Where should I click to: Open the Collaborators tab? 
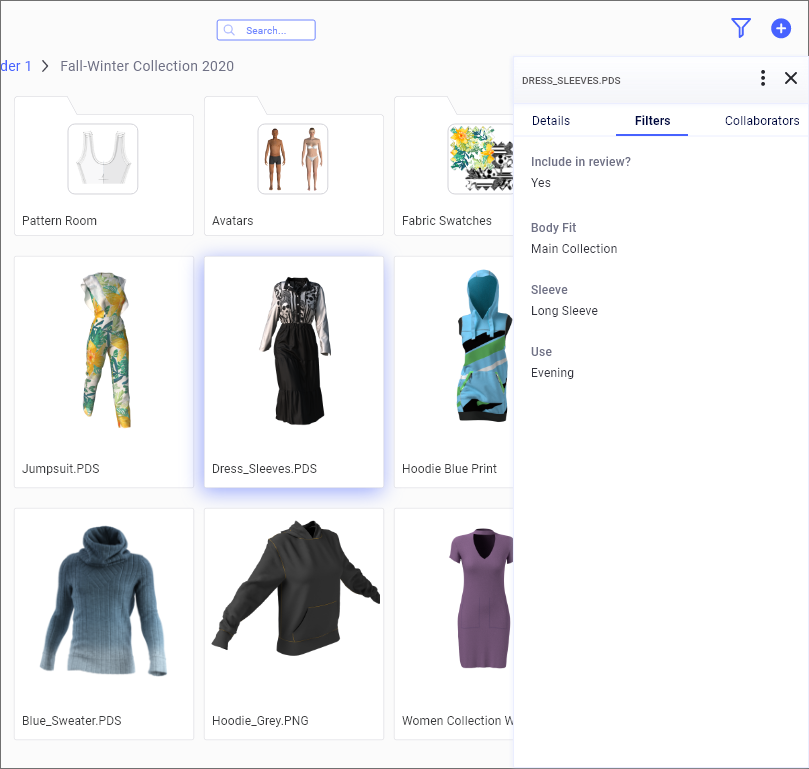[762, 121]
